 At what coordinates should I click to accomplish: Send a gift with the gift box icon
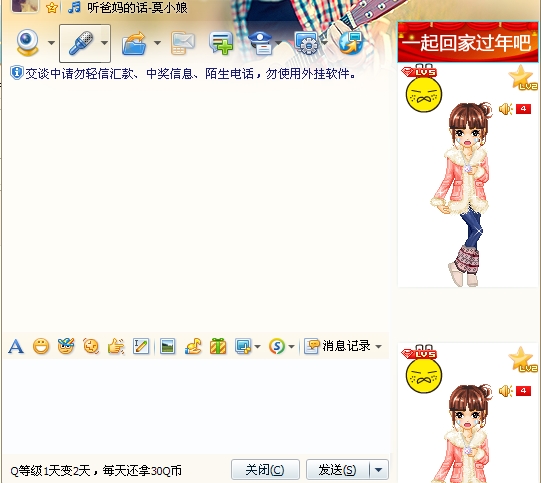[x=218, y=346]
